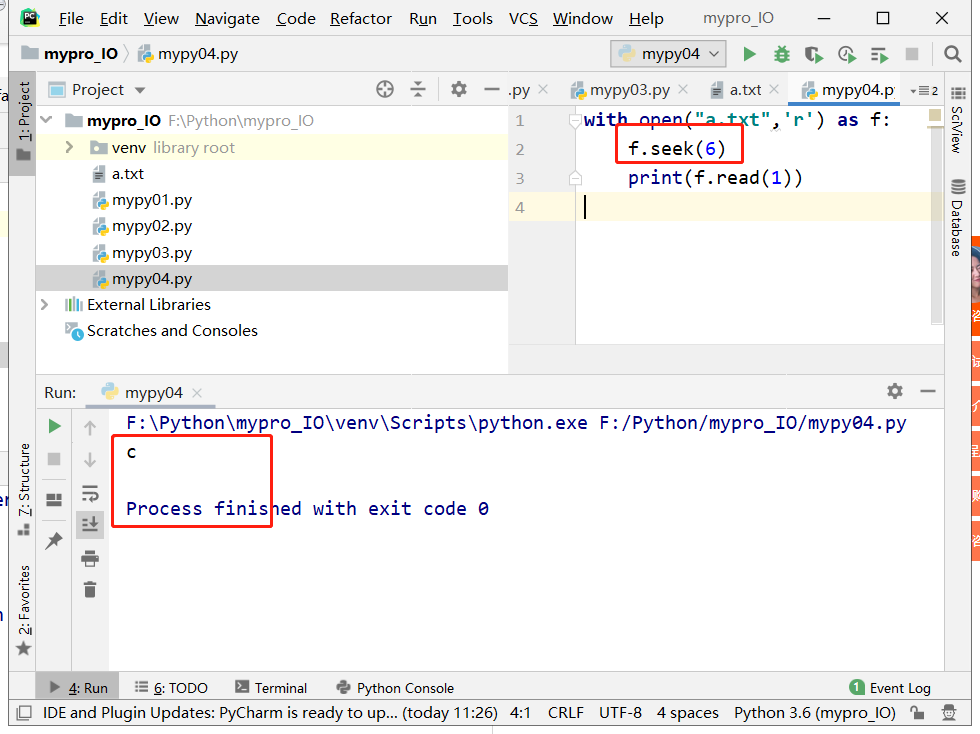980x734 pixels.
Task: Hide the Run tool window
Action: point(928,391)
